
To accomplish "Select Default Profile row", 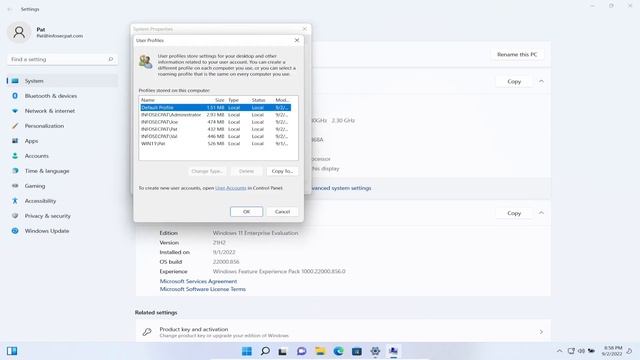I will tap(216, 107).
